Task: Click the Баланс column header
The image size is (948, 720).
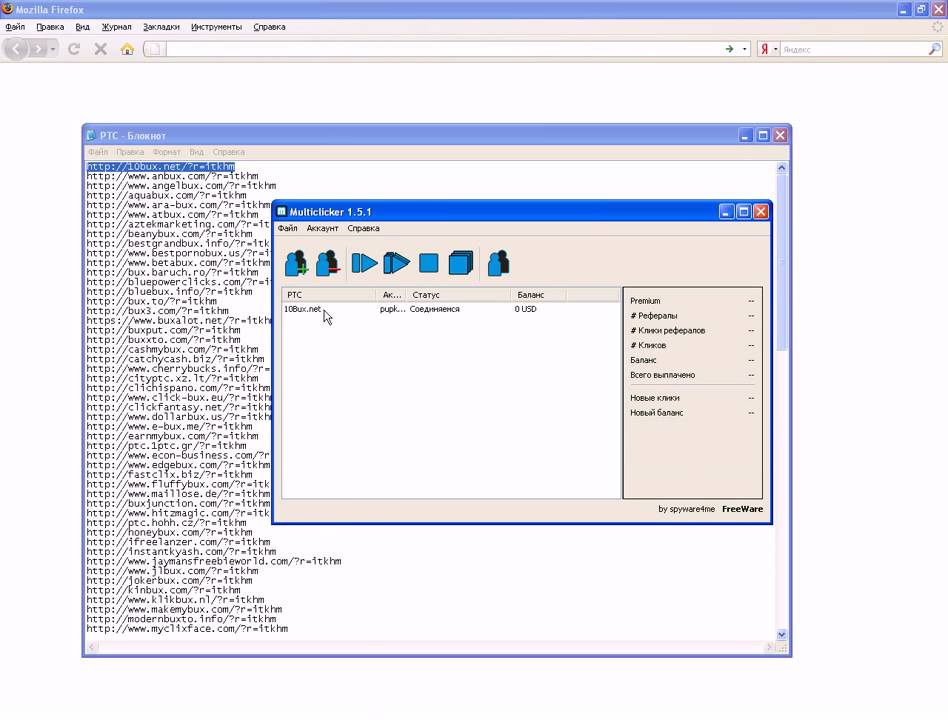Action: [x=538, y=295]
